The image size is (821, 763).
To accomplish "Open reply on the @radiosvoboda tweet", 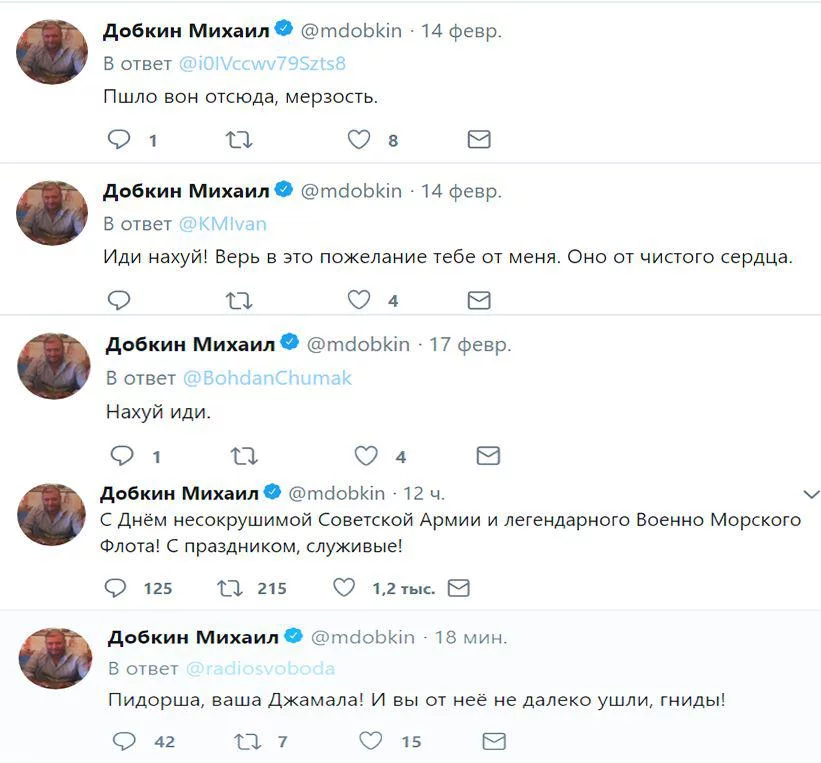I will pos(123,741).
